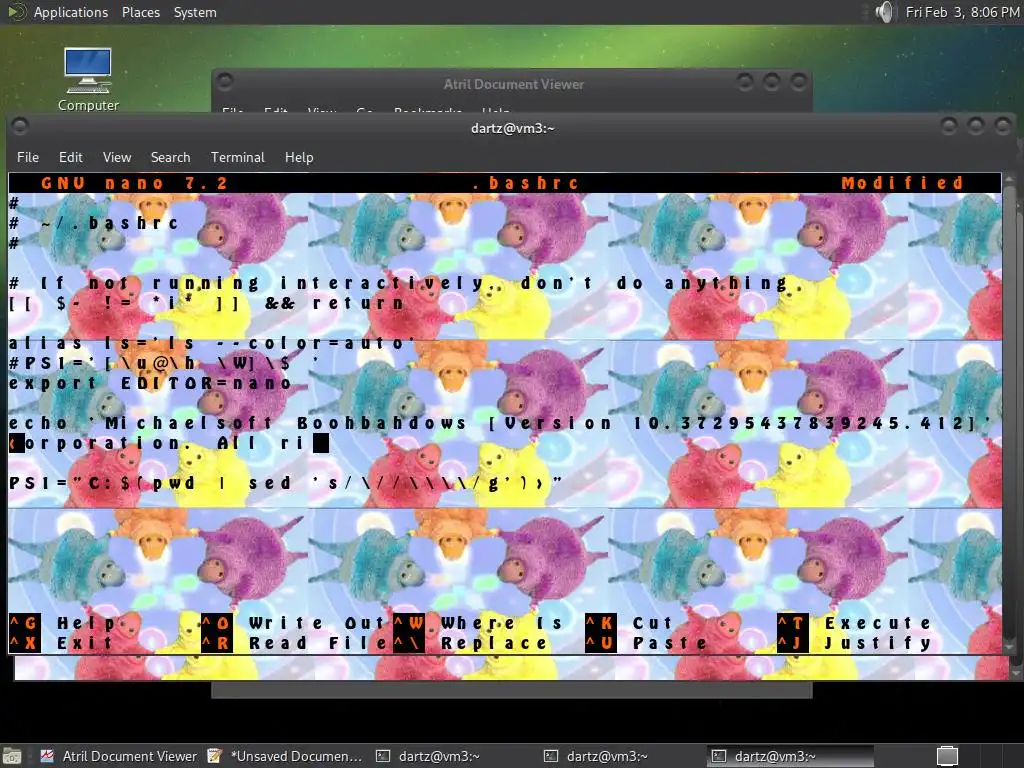
Task: Open the Computer desktop icon
Action: (x=88, y=80)
